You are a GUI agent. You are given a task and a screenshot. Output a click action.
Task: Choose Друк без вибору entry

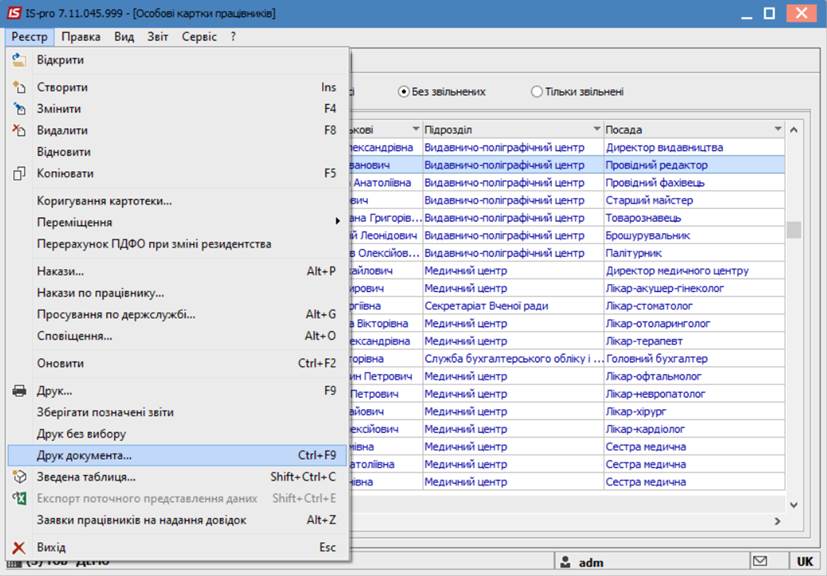click(177, 434)
